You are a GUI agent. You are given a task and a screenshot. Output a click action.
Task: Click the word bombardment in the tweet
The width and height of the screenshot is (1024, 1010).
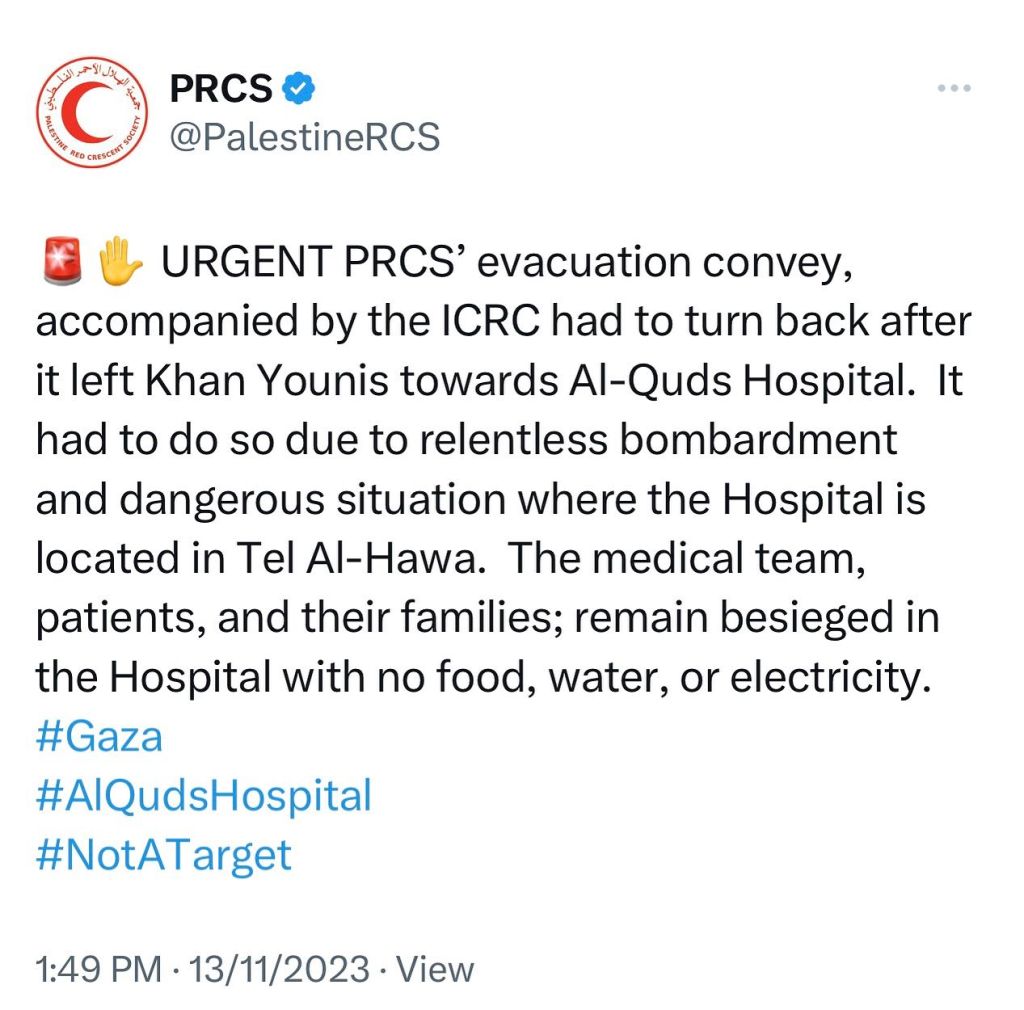(758, 439)
